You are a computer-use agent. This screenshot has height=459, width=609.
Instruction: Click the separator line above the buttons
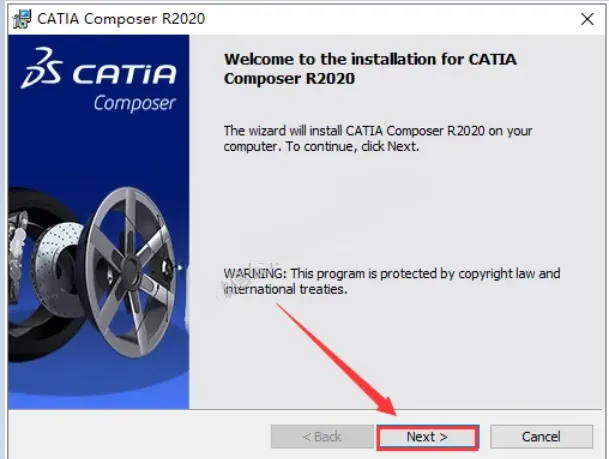304,409
